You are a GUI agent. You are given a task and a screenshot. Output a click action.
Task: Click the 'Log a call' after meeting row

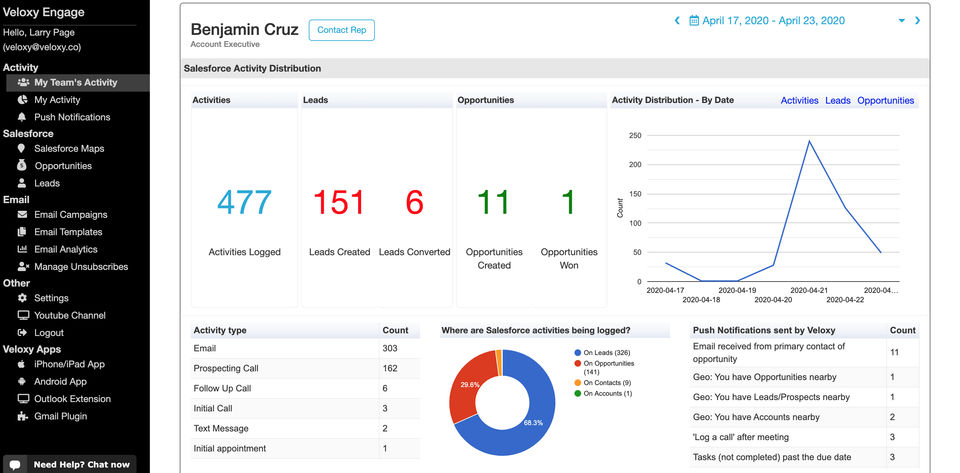coord(804,437)
